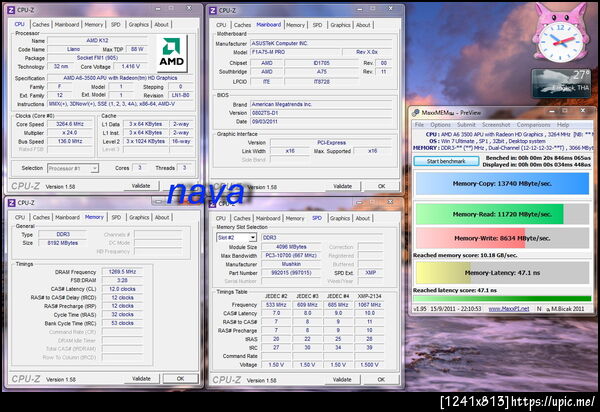Click the DRAM Frequency value 1269.5 MHz

pos(122,272)
